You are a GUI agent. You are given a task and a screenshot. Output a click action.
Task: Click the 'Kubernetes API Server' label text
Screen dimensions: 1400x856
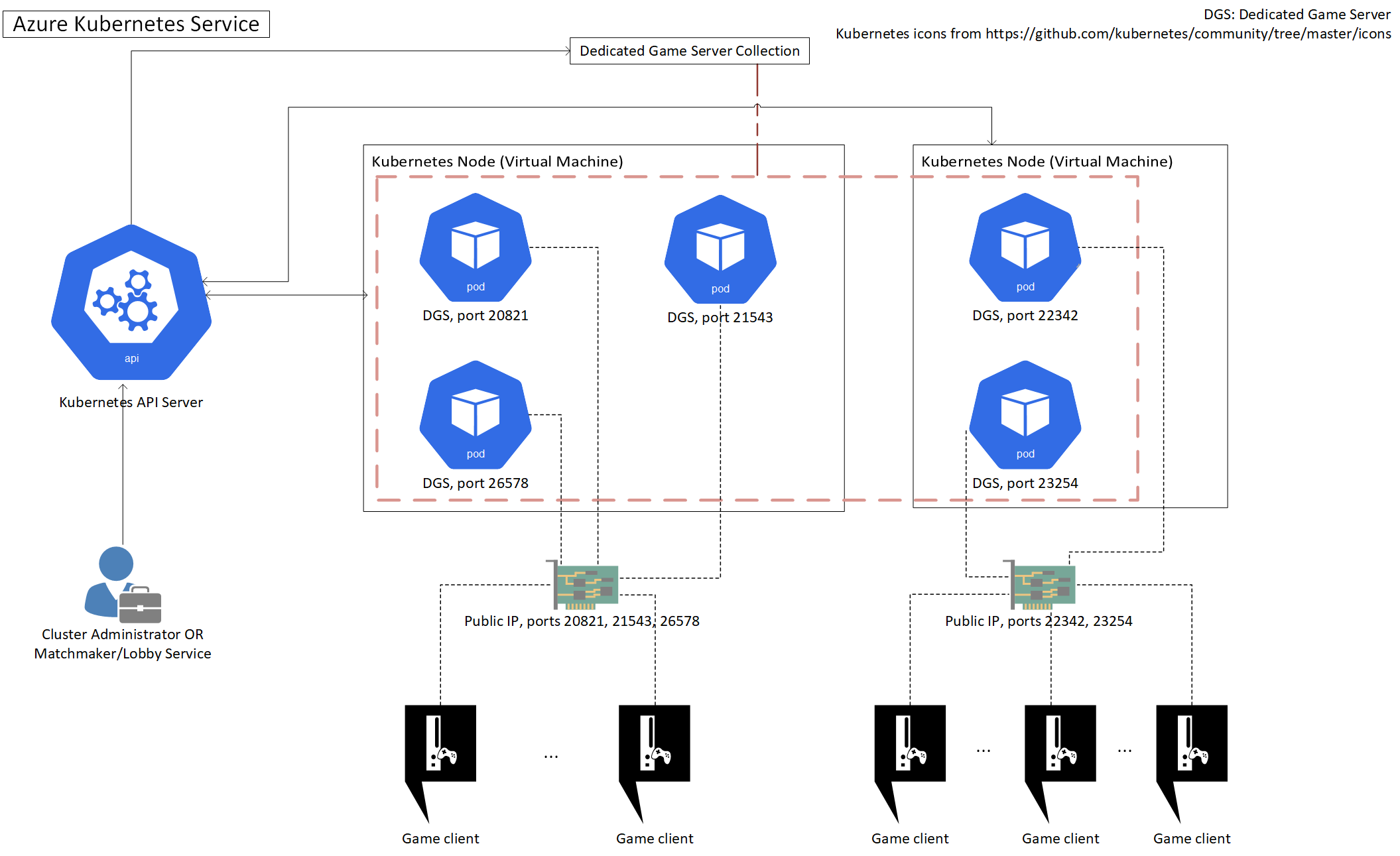click(x=131, y=402)
